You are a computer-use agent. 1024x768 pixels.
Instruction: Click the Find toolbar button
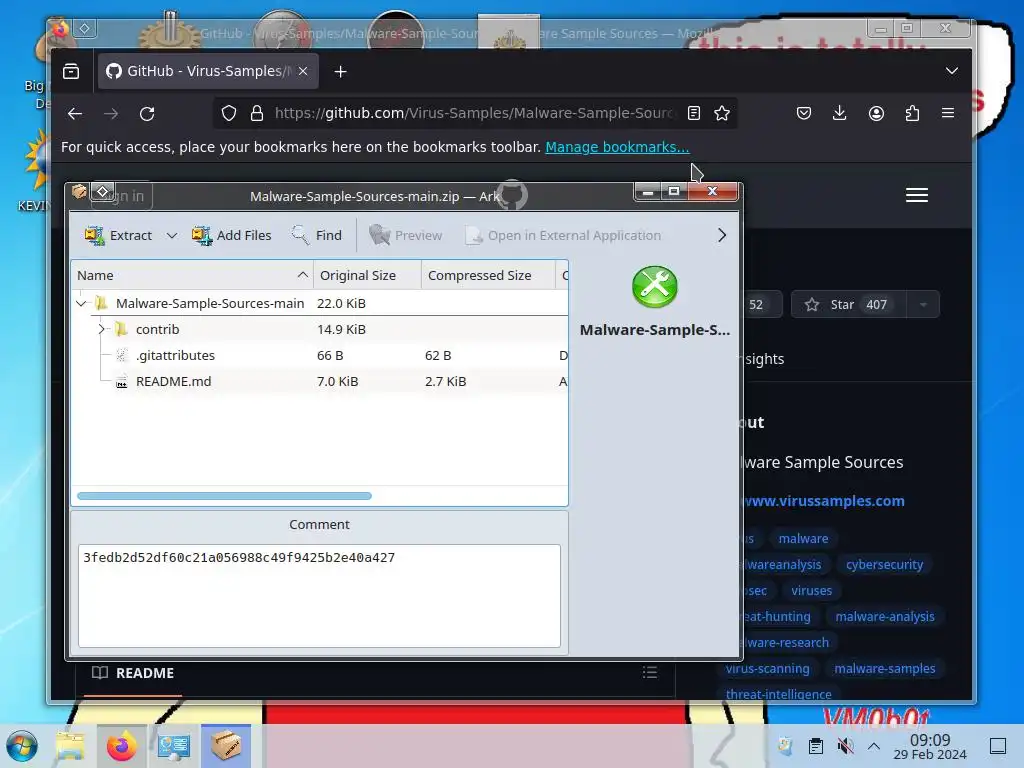(317, 235)
